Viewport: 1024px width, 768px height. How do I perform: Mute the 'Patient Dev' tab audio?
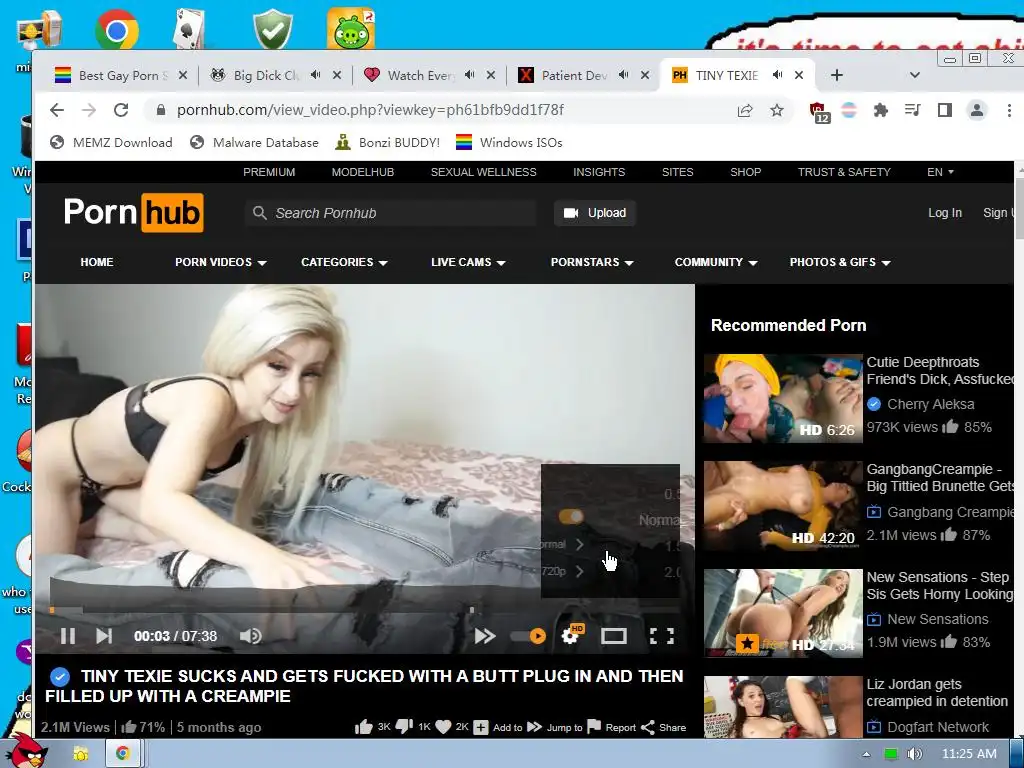pyautogui.click(x=624, y=75)
